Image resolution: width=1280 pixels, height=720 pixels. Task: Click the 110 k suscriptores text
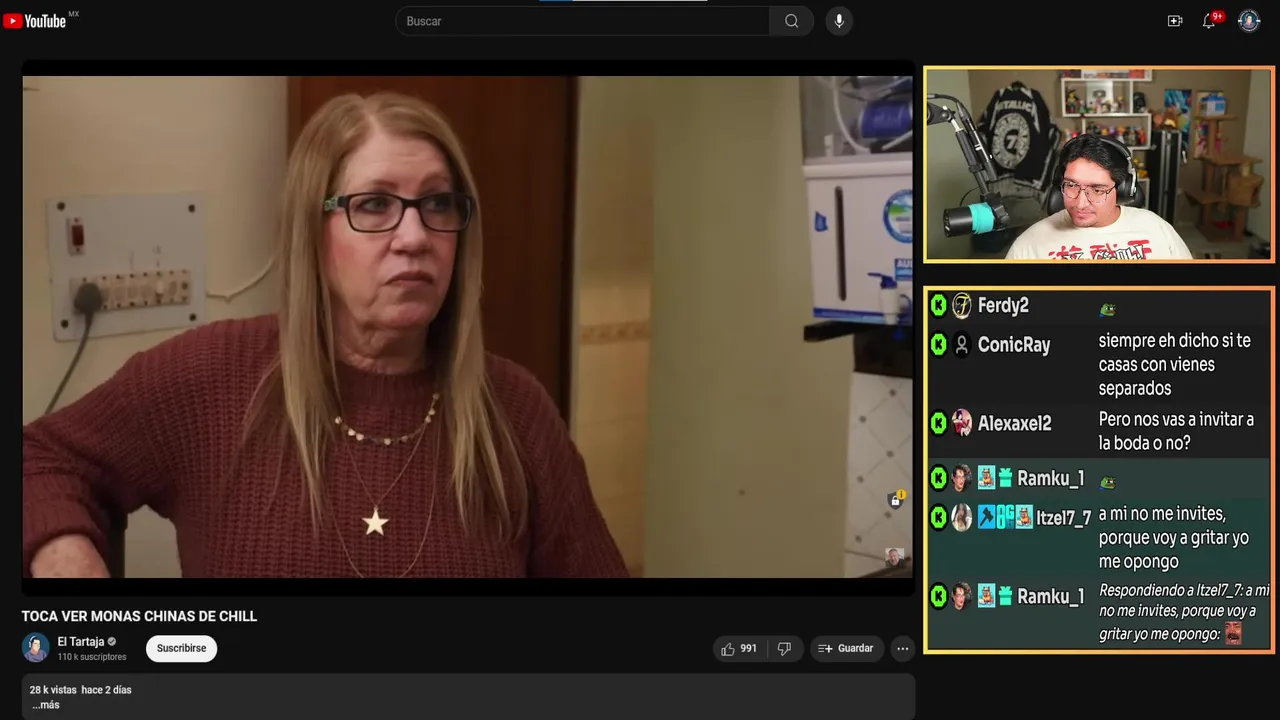[x=92, y=657]
